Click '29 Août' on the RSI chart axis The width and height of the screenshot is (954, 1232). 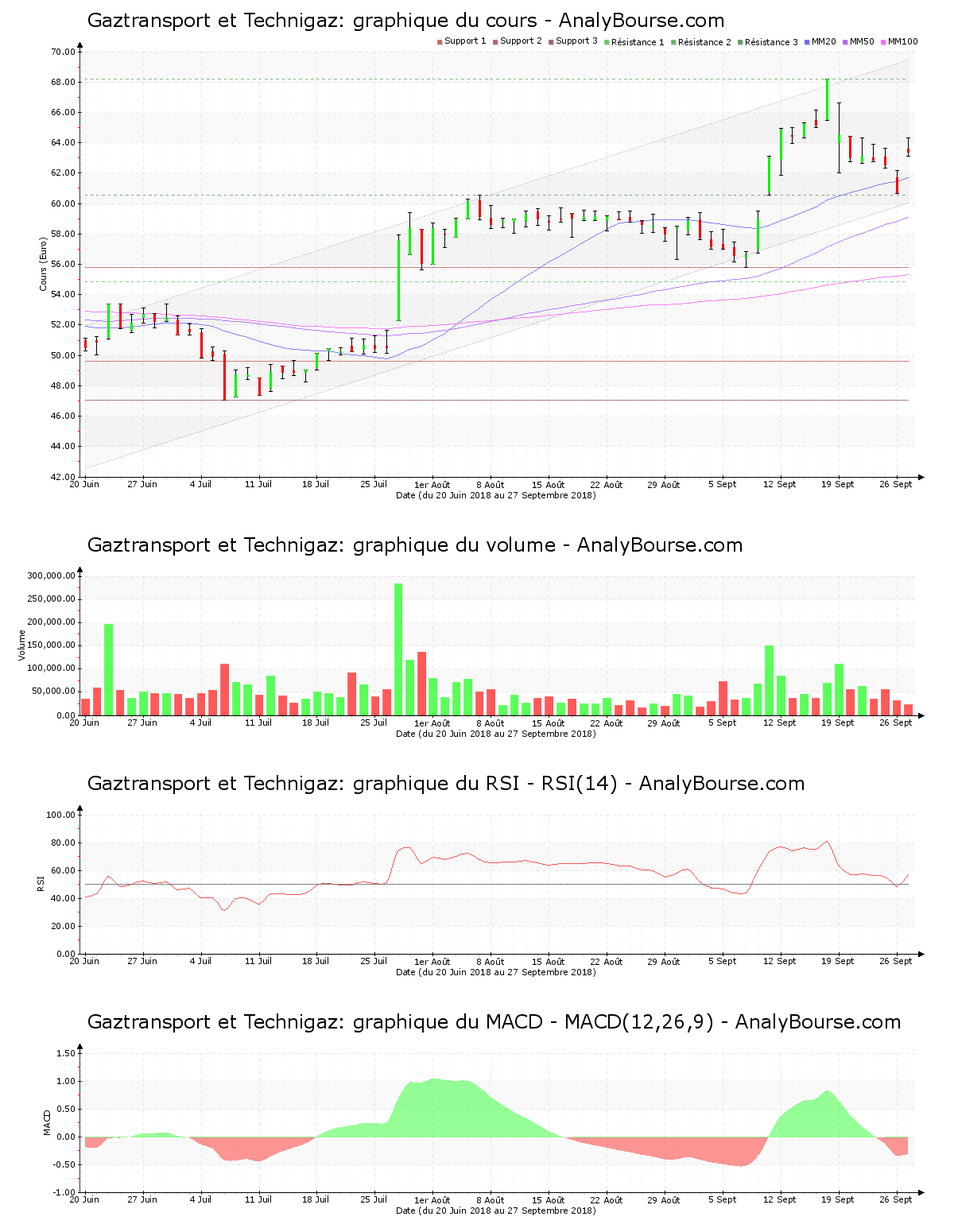(664, 962)
